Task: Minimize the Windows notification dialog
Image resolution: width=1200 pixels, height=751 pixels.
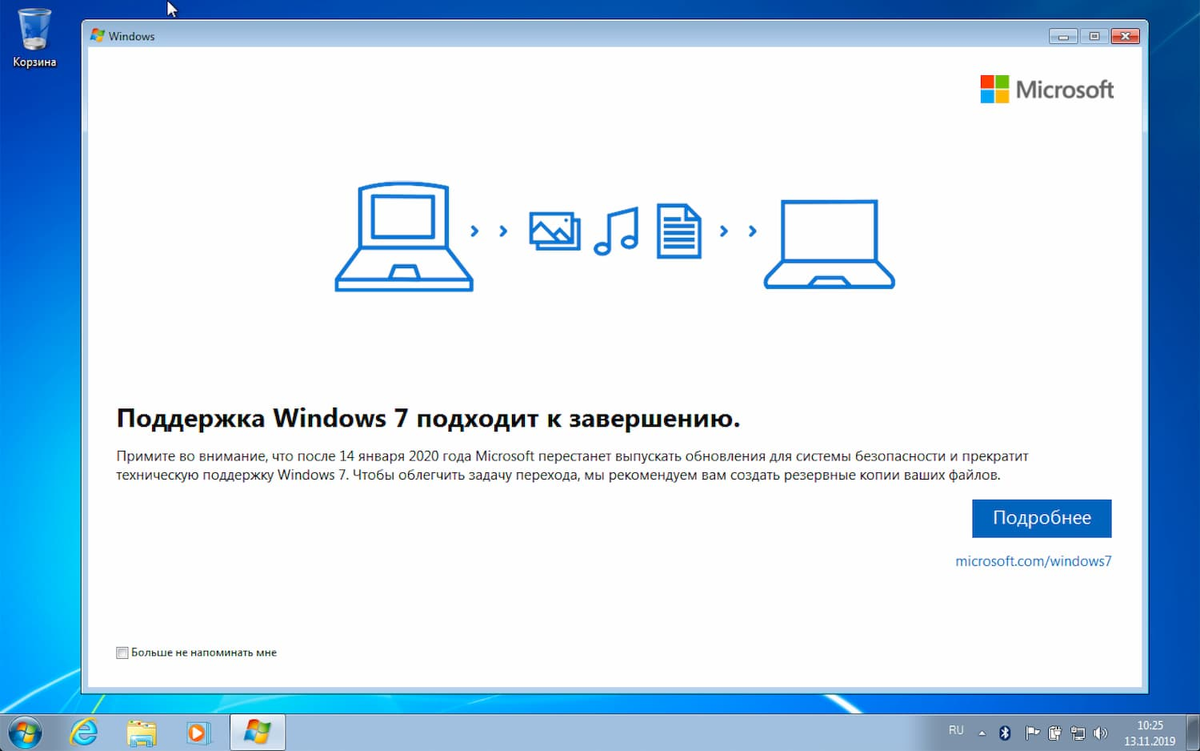Action: point(1064,36)
